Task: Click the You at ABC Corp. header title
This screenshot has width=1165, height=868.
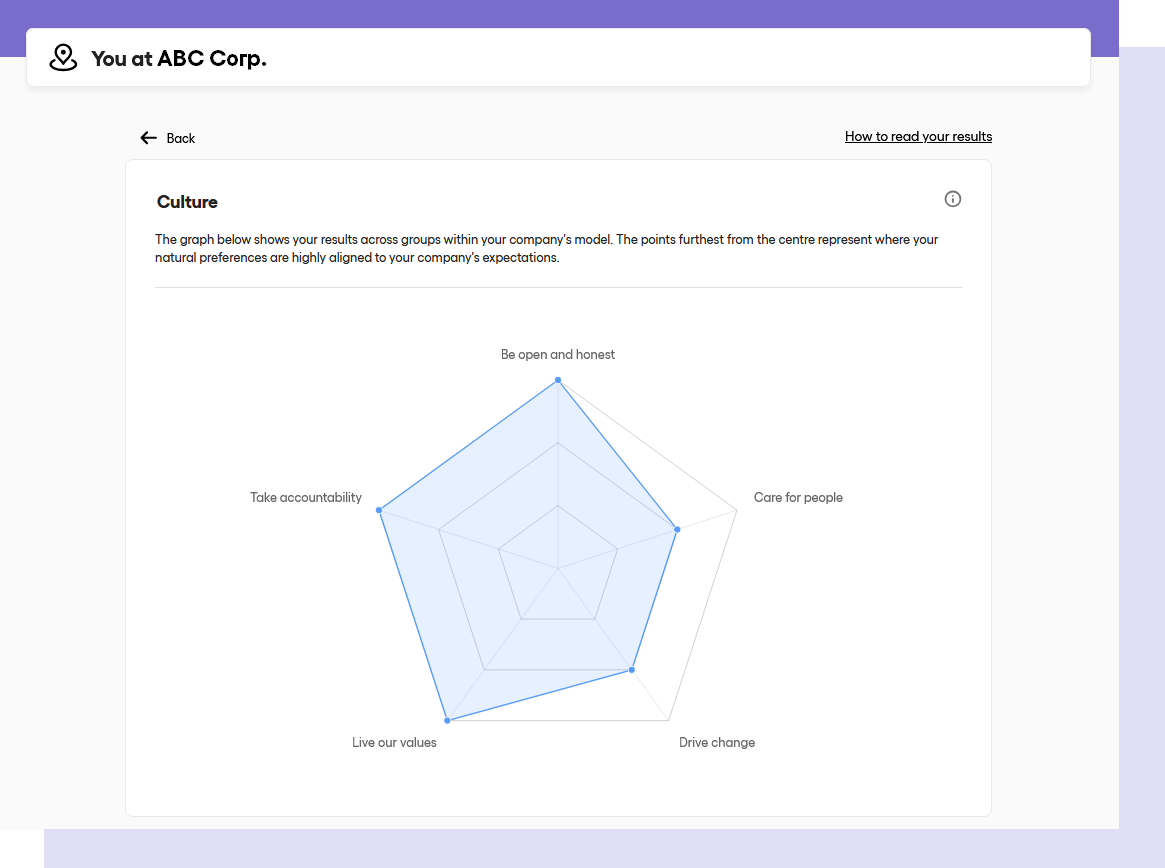Action: point(179,59)
